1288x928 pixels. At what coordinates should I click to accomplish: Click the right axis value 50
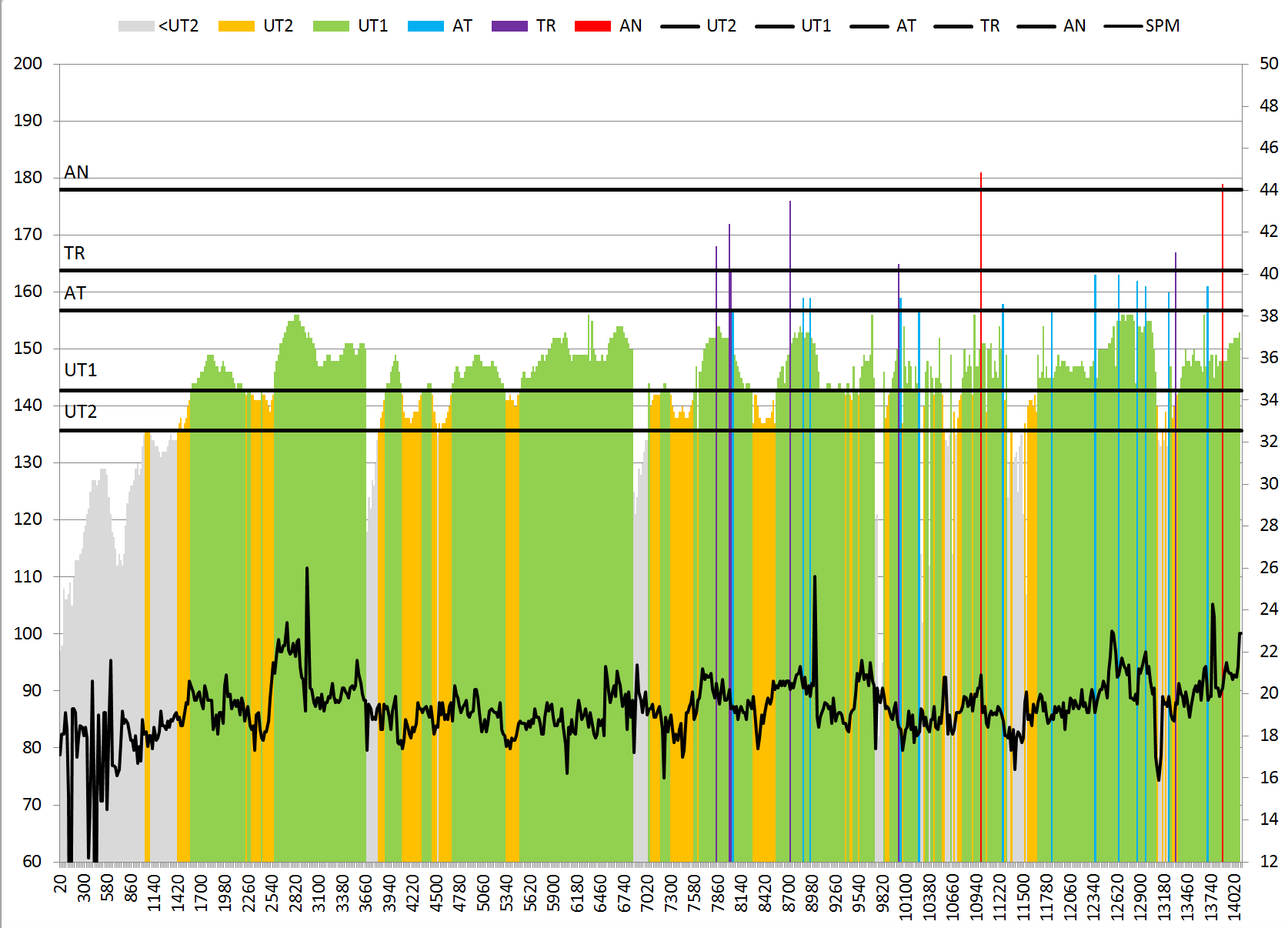(x=1269, y=64)
